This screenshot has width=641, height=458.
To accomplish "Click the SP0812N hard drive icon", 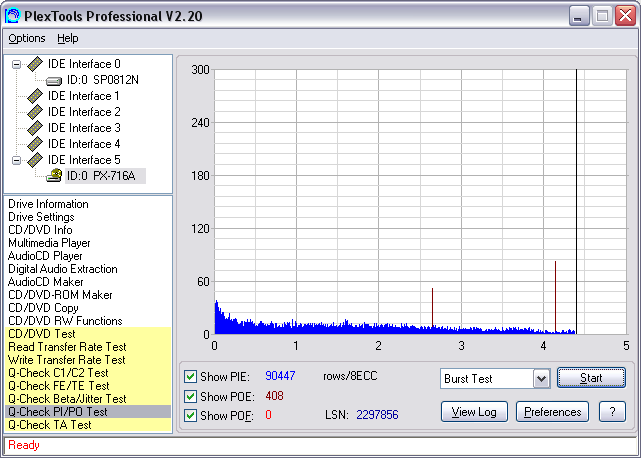I will click(x=54, y=81).
